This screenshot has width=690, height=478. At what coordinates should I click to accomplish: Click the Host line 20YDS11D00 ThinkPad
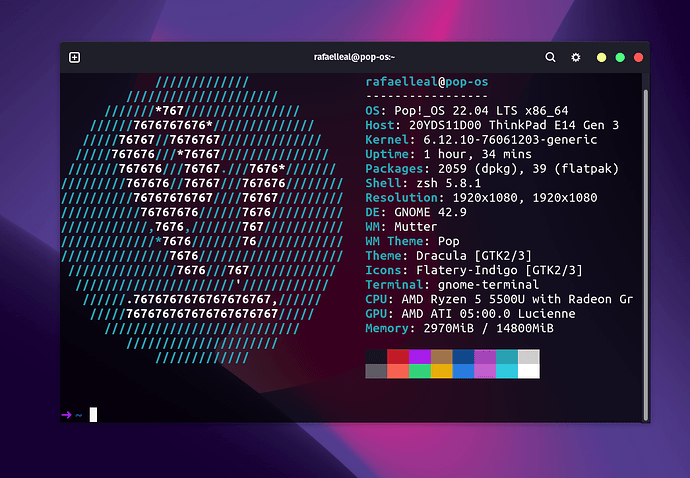[492, 125]
